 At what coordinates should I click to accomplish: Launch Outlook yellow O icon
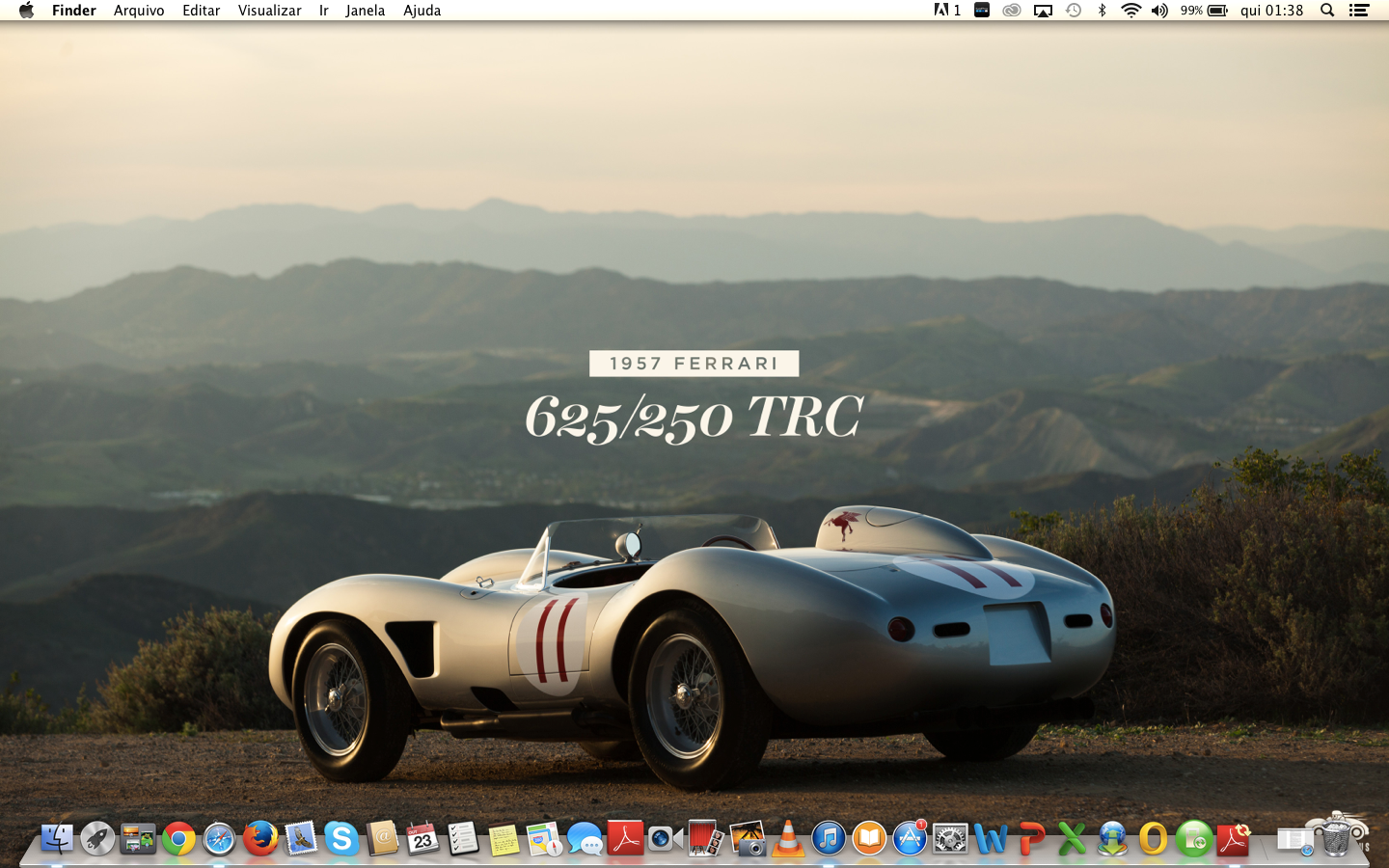(x=1153, y=838)
